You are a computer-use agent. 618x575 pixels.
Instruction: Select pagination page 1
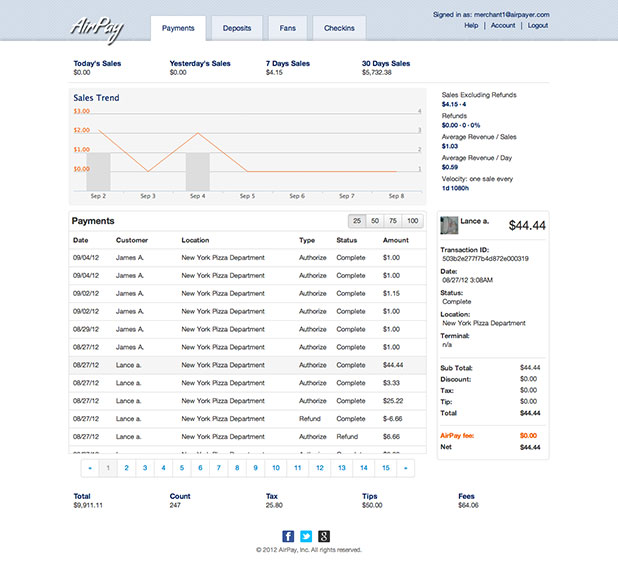coord(108,468)
